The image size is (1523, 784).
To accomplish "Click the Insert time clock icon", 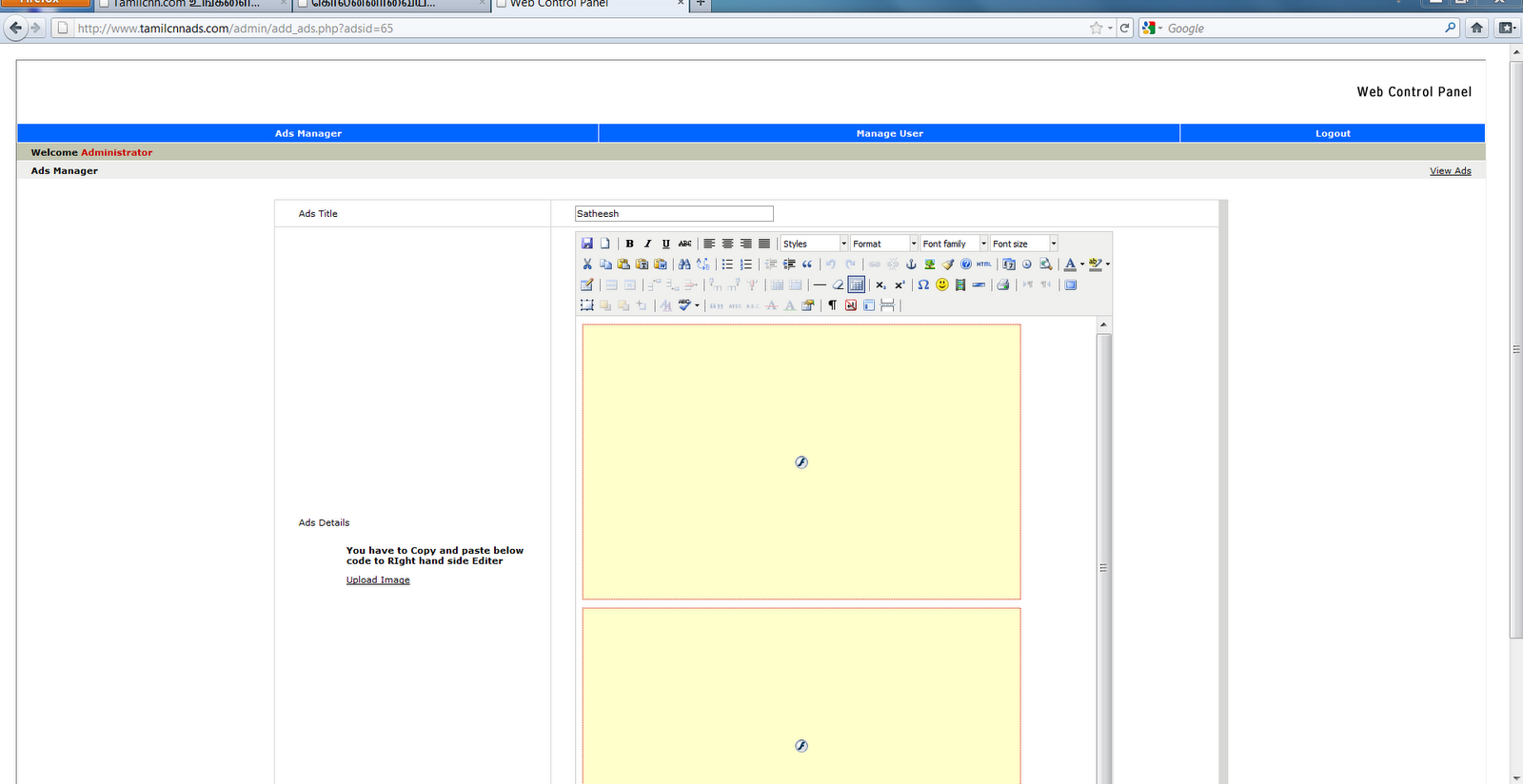I will tap(1027, 265).
